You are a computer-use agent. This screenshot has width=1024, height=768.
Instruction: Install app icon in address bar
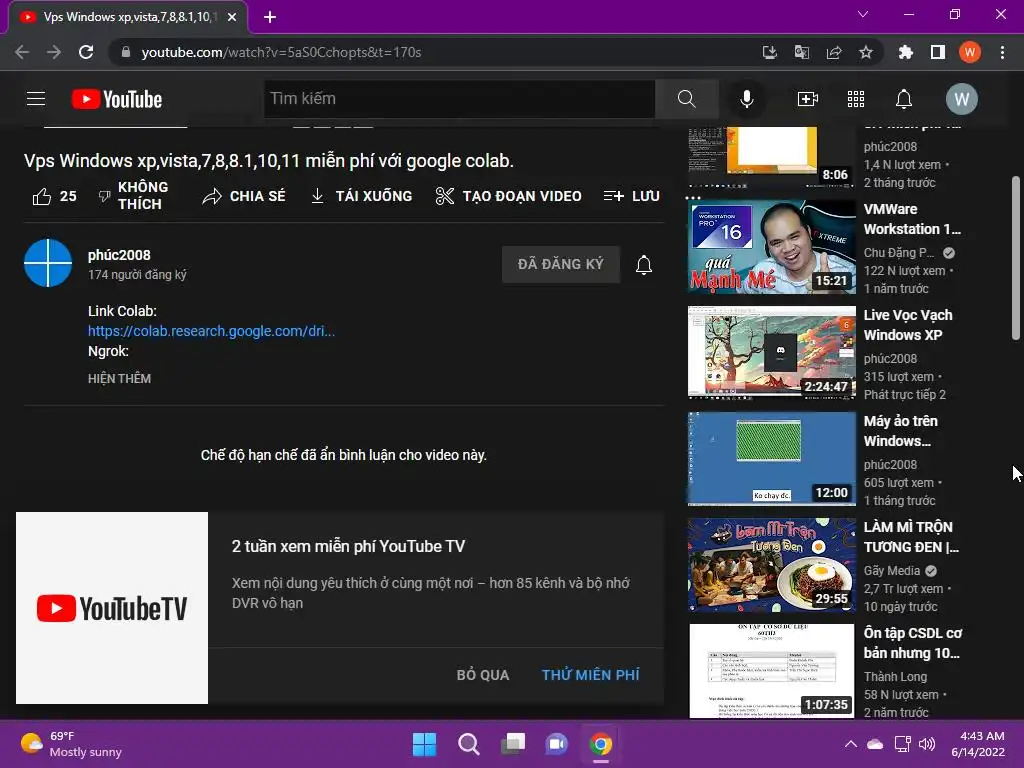769,52
